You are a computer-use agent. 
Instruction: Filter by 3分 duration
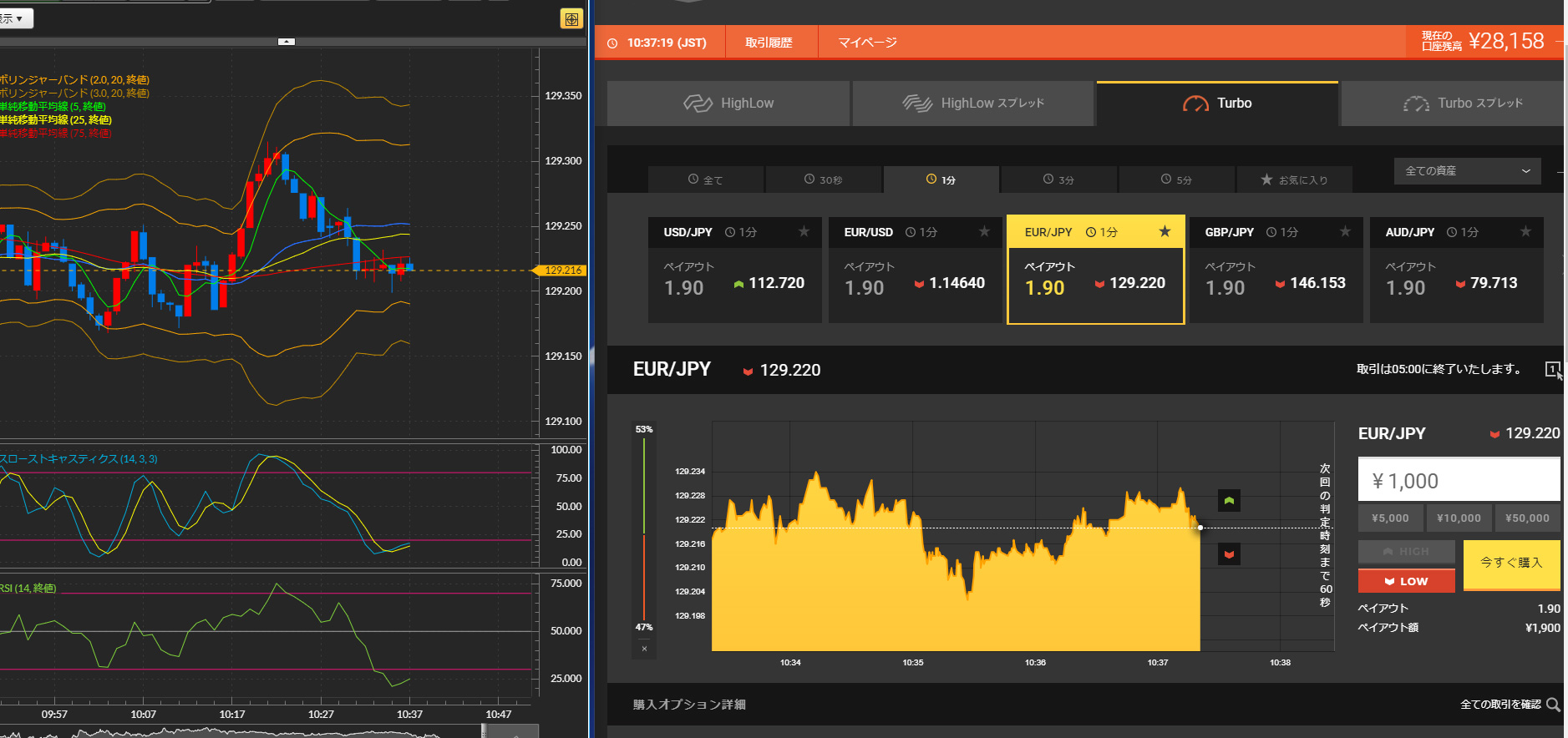[1059, 179]
